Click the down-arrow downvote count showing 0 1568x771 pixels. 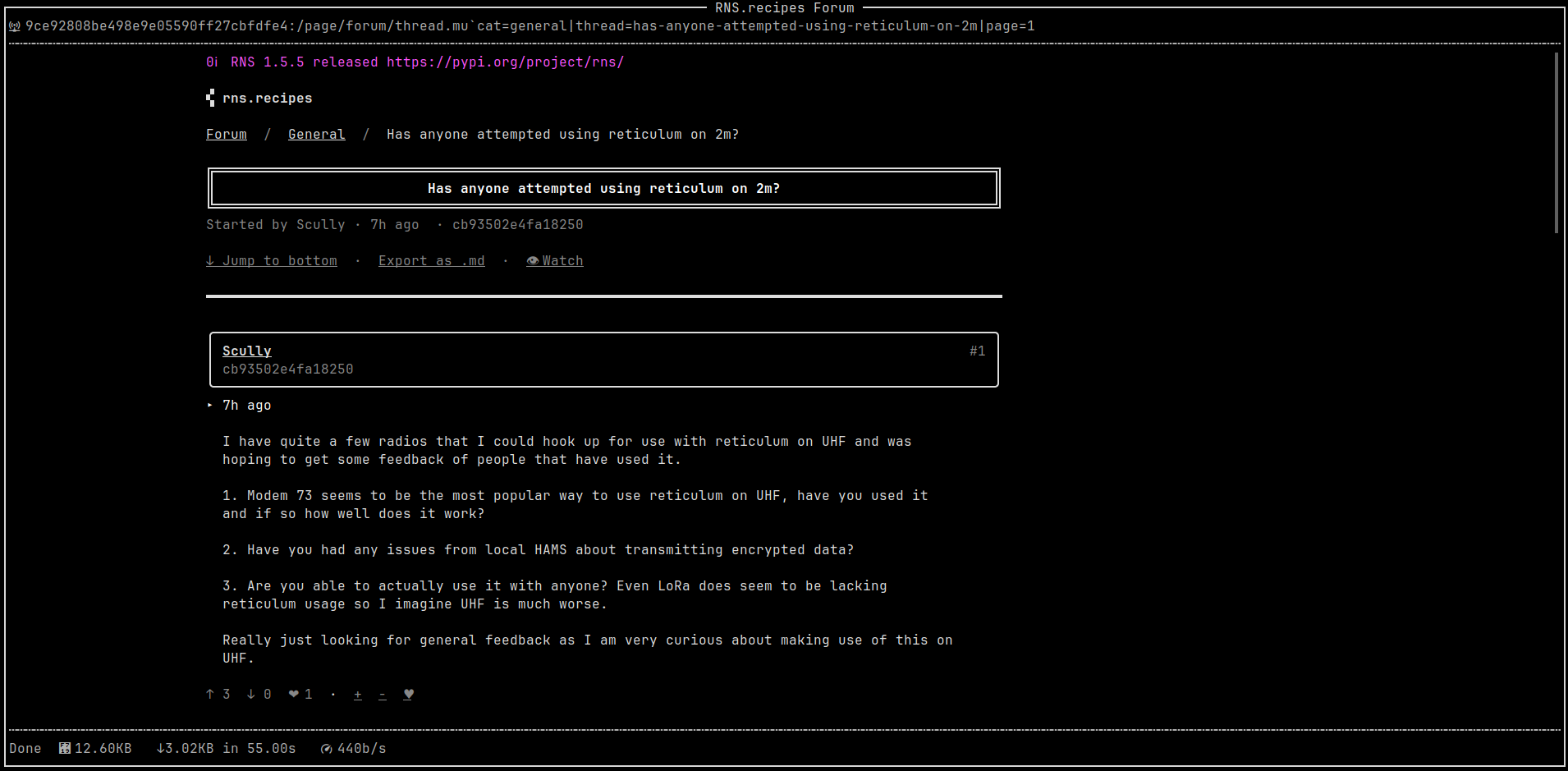click(259, 695)
